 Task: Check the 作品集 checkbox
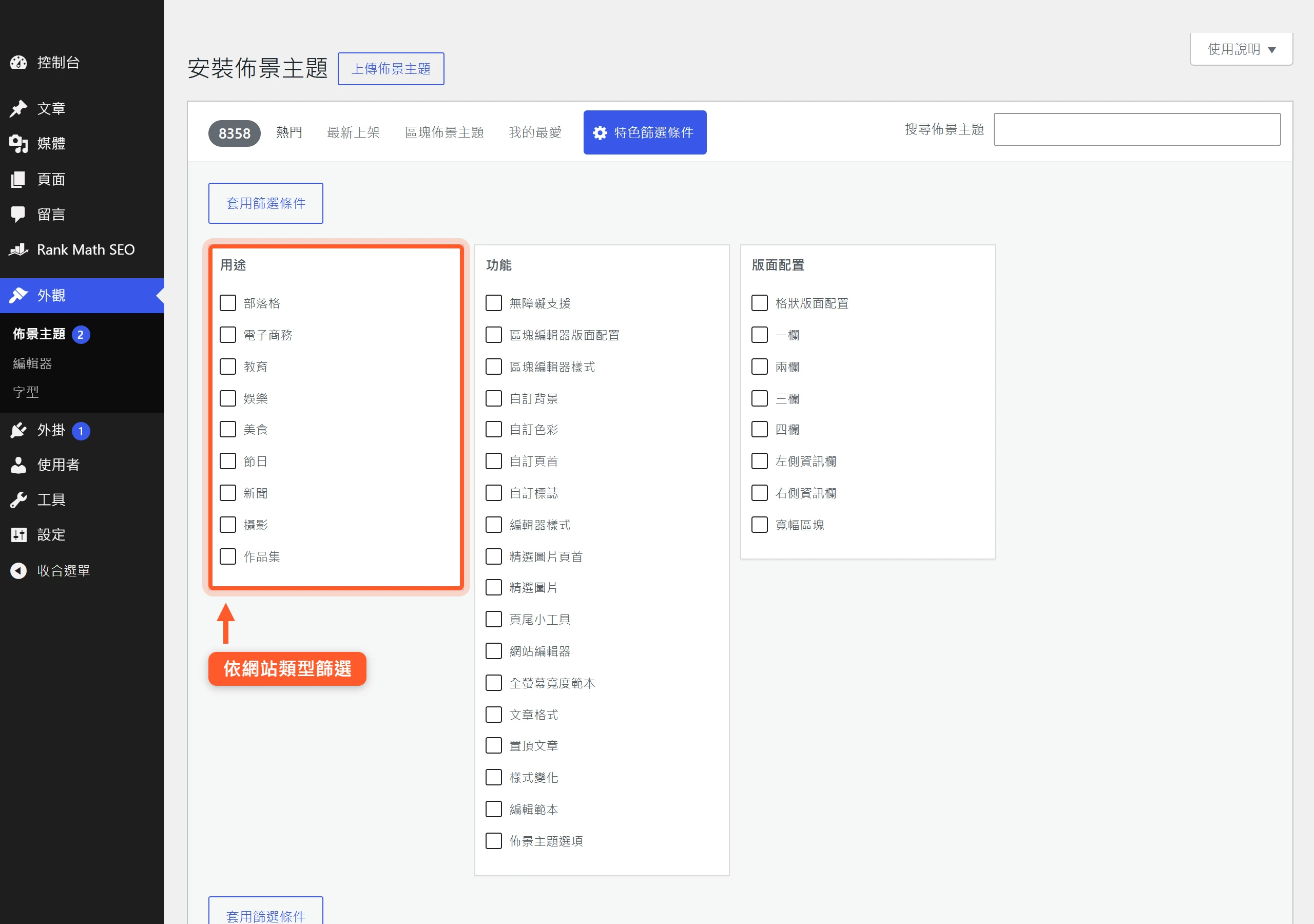pos(228,556)
